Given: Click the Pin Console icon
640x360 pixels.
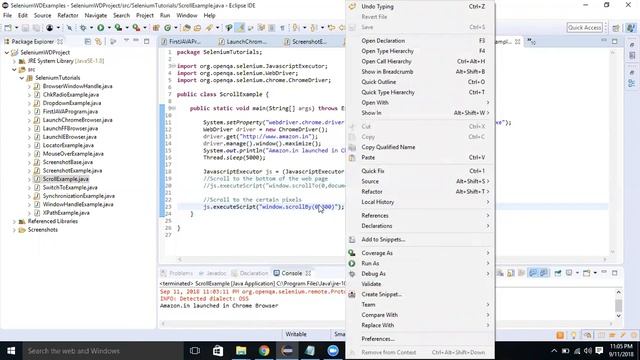Looking at the screenshot, I should coord(558,273).
